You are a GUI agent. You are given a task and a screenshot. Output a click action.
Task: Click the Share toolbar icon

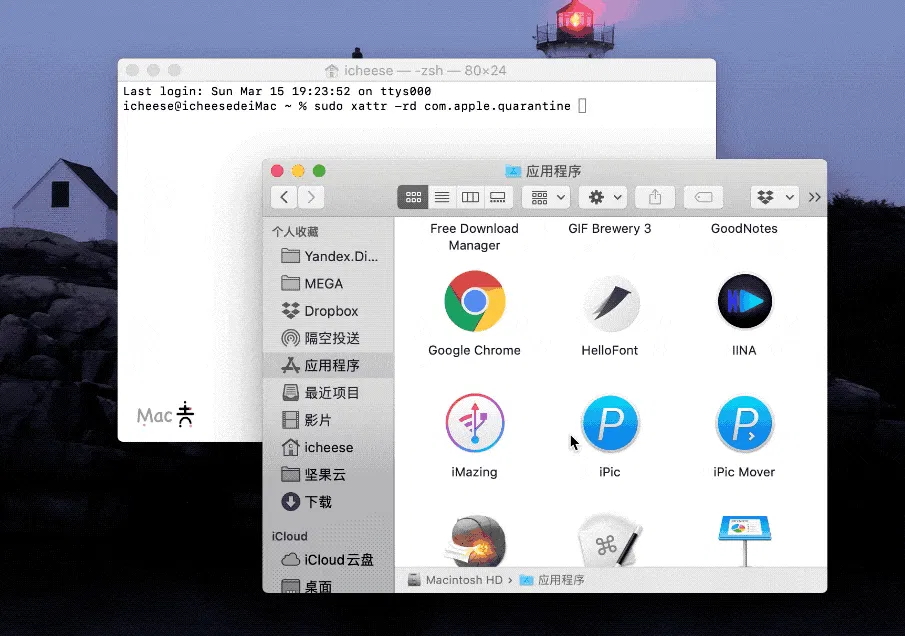click(655, 197)
